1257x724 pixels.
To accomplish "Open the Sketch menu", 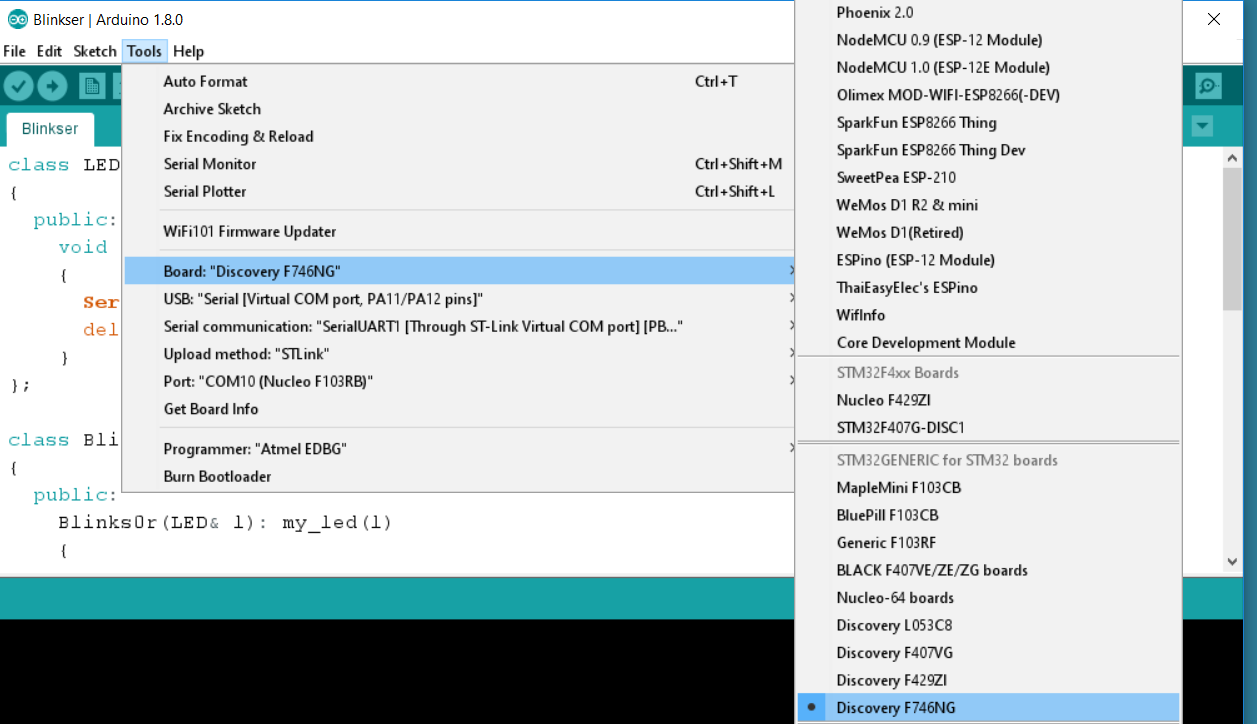I will [95, 51].
